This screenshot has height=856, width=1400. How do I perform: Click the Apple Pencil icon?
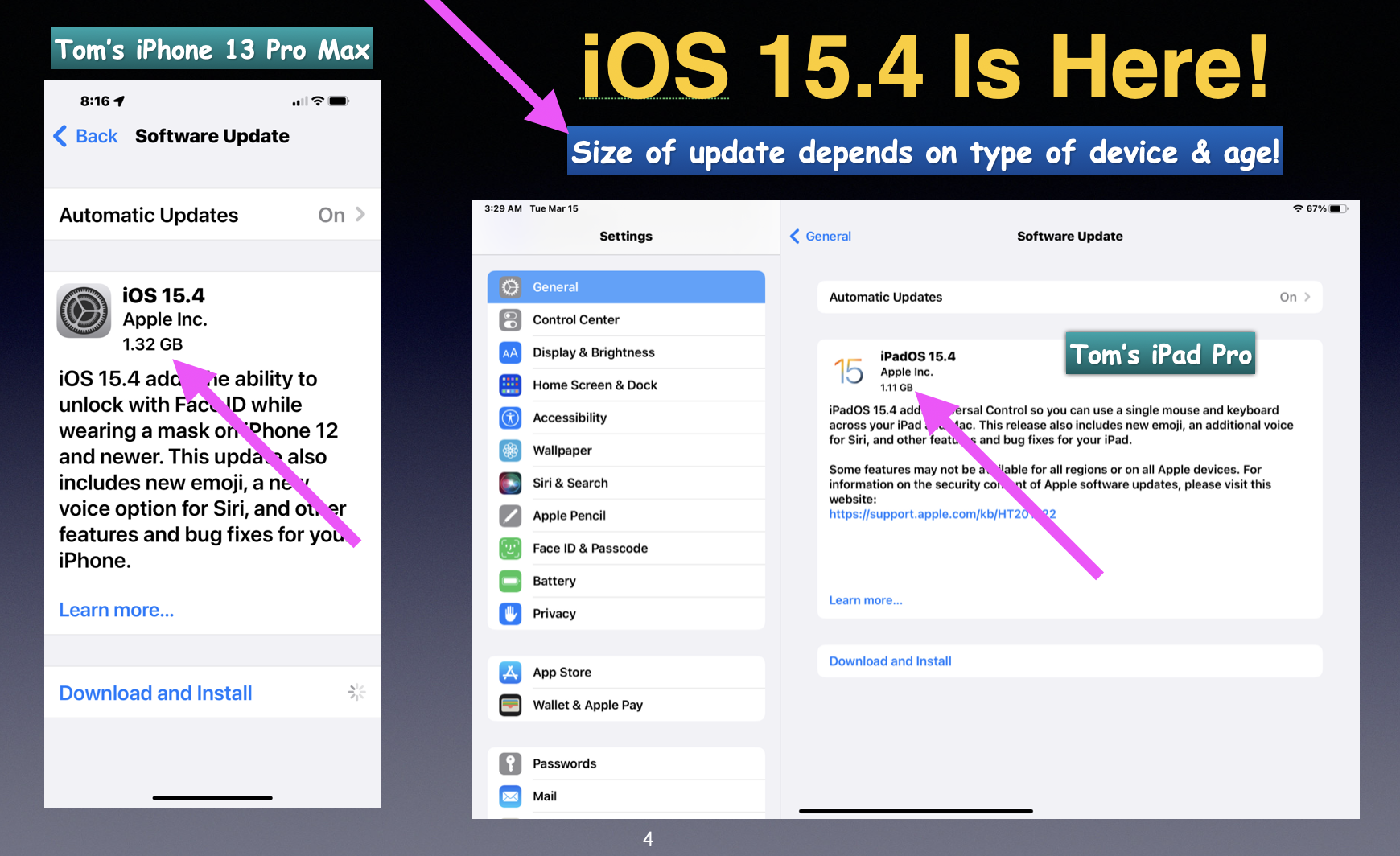pyautogui.click(x=510, y=516)
